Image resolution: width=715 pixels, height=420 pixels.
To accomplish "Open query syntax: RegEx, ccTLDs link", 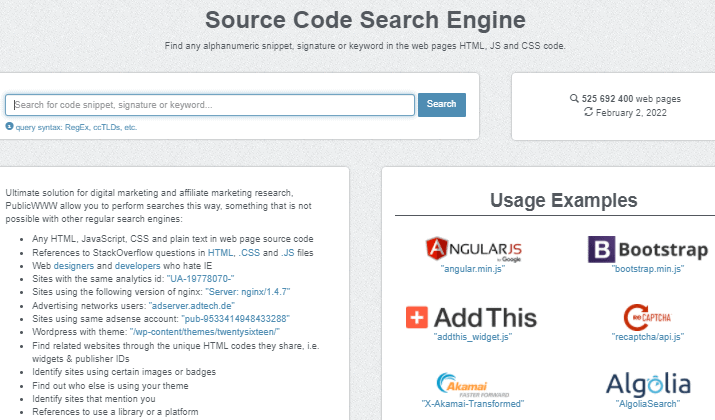I will click(x=76, y=127).
